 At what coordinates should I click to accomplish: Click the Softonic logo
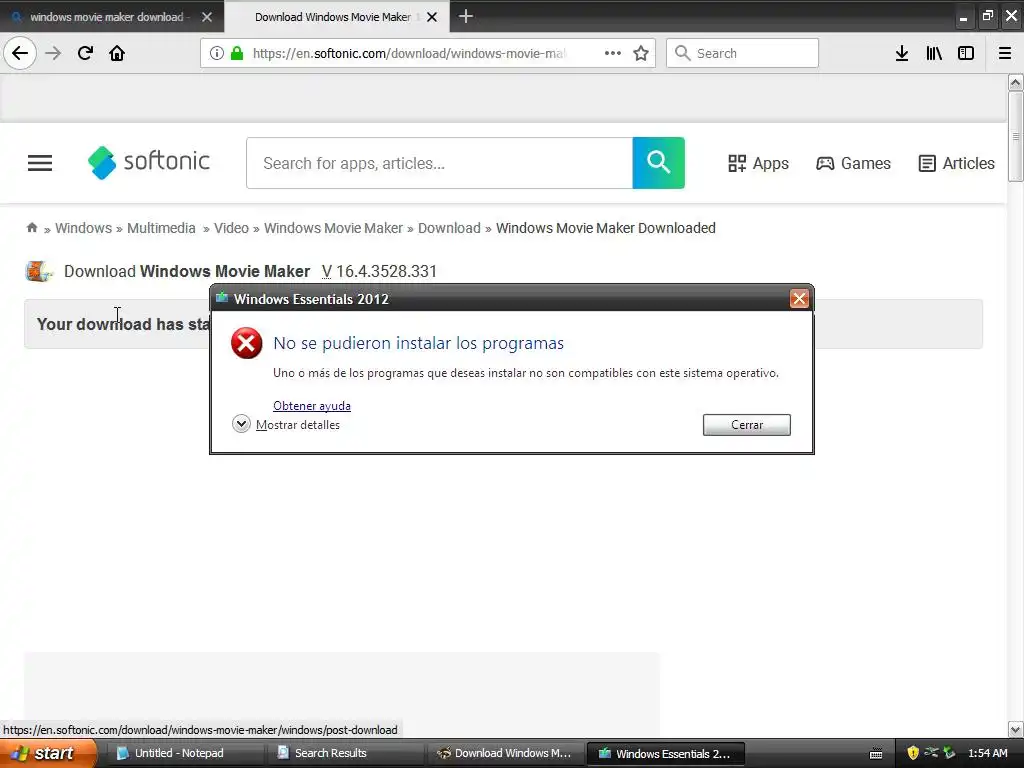[x=149, y=163]
